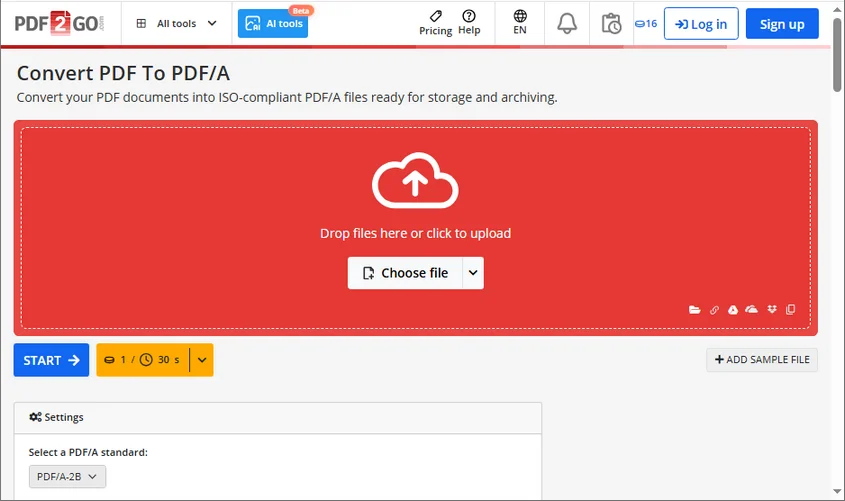Open the Pricing page
Screen dimensions: 845x501
[435, 22]
